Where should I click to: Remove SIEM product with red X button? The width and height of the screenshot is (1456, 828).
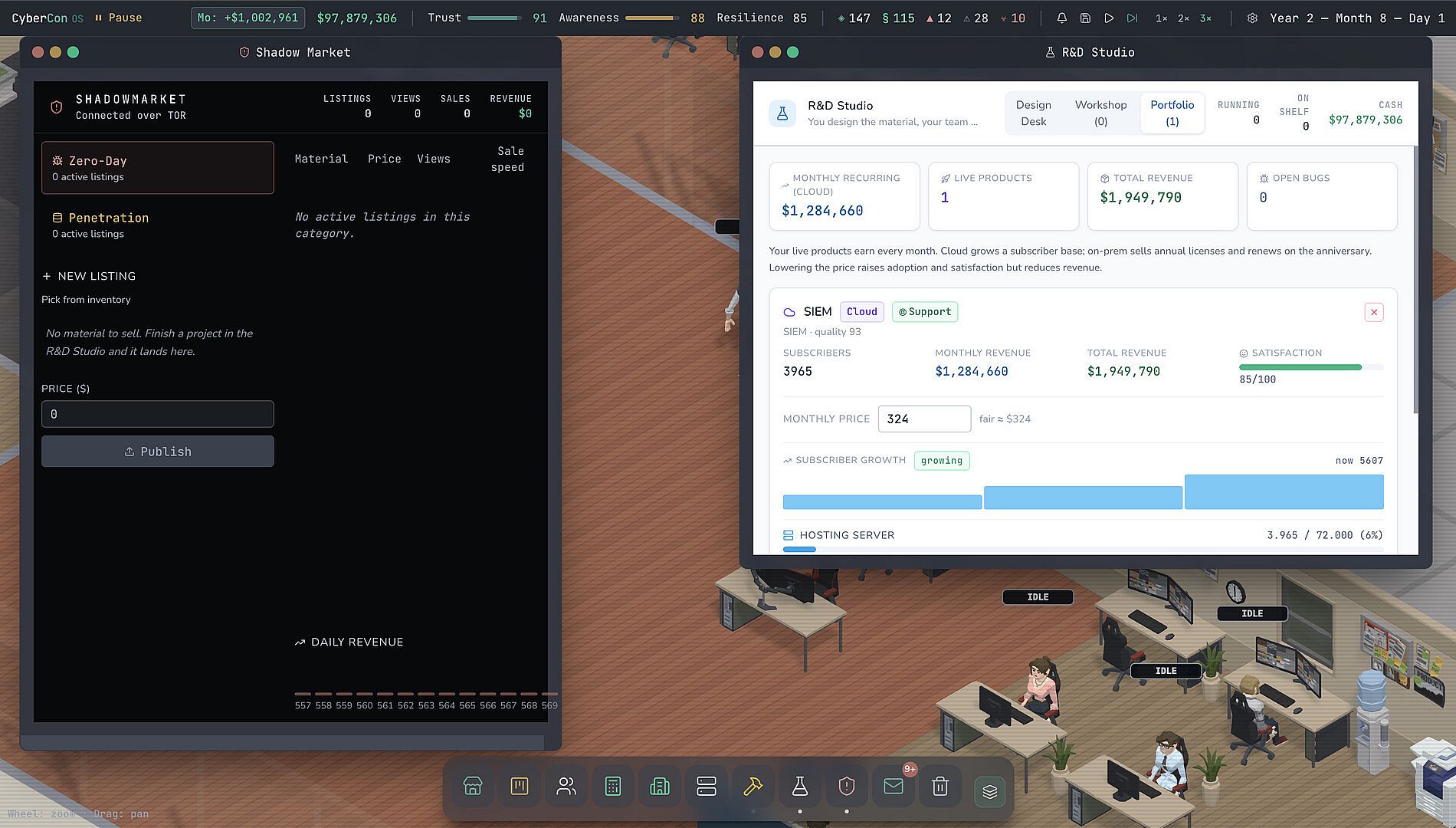pyautogui.click(x=1373, y=312)
